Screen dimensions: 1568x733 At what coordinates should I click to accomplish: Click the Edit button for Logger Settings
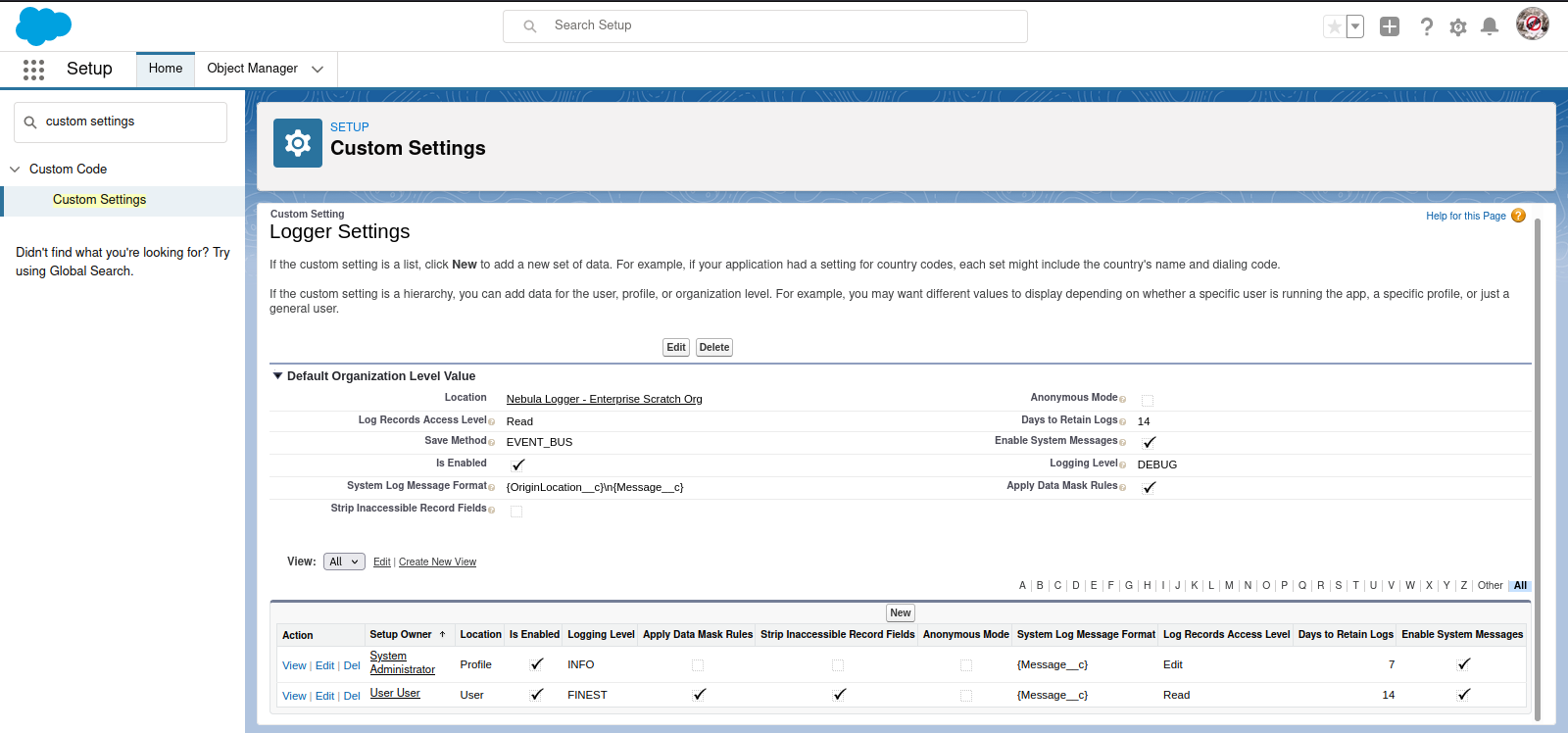coord(676,348)
